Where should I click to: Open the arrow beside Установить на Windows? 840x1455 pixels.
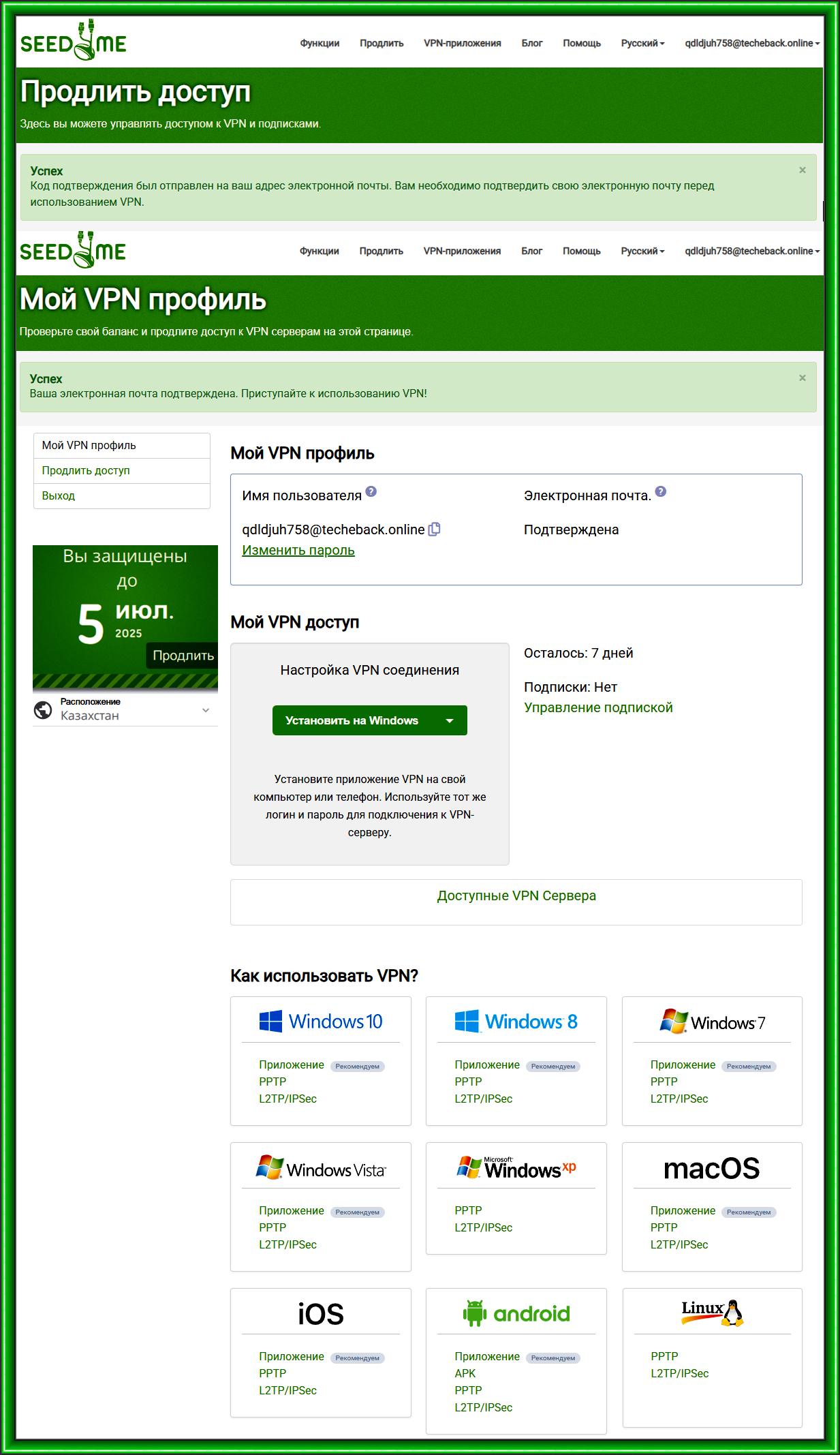[x=450, y=720]
